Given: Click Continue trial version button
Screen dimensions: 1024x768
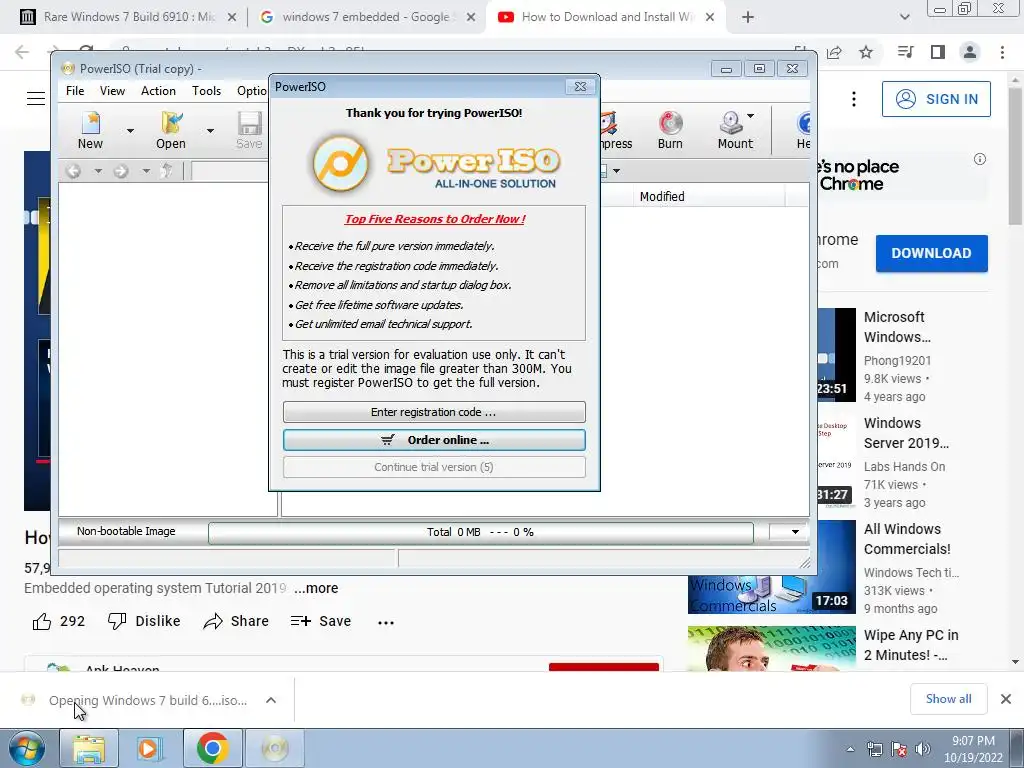Looking at the screenshot, I should (434, 467).
